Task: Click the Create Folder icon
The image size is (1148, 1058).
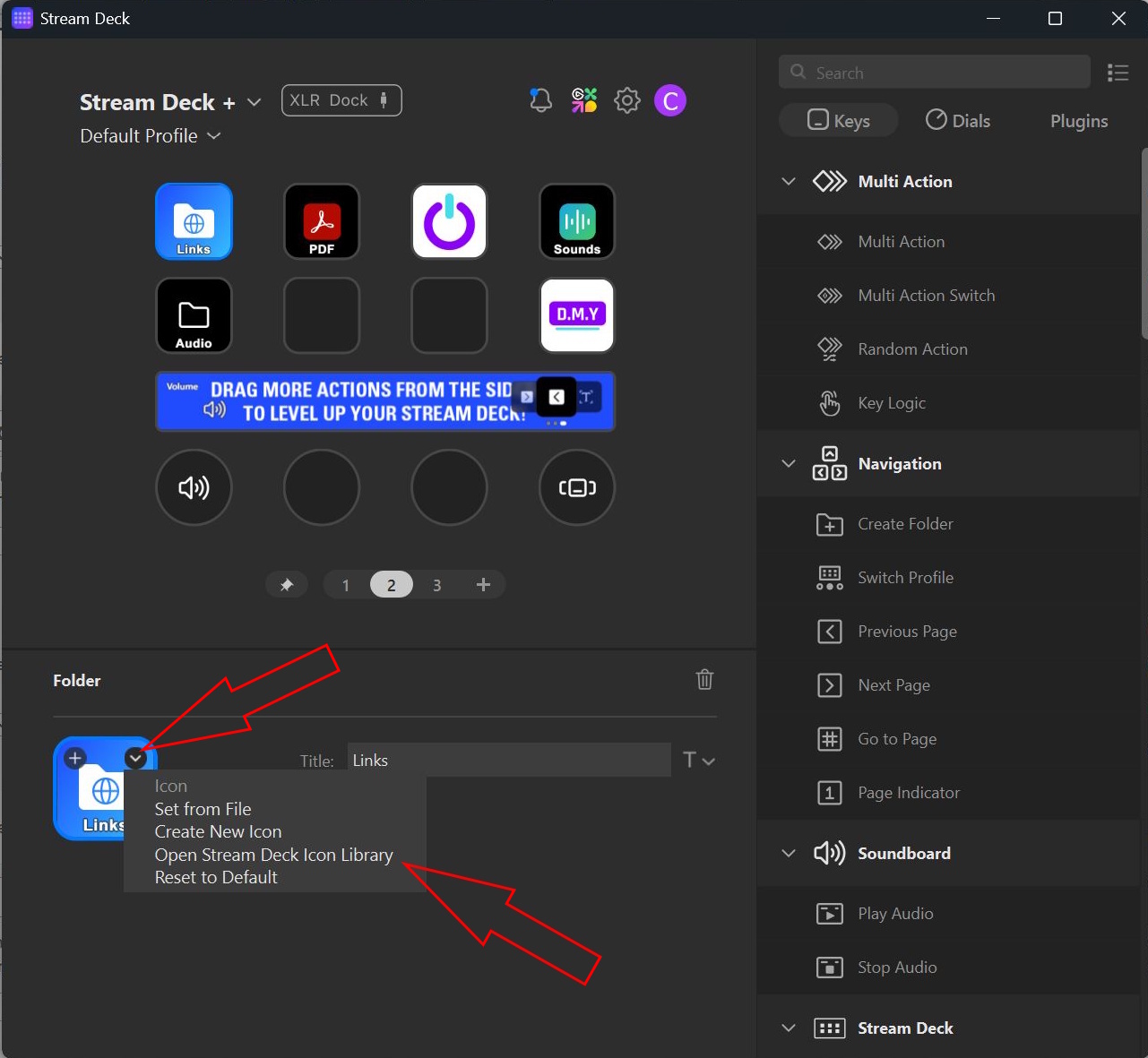Action: [830, 524]
